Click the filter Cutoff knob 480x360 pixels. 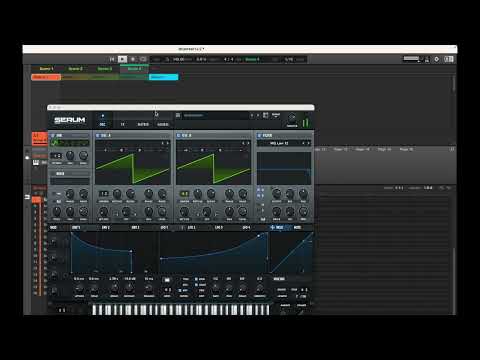(x=277, y=193)
